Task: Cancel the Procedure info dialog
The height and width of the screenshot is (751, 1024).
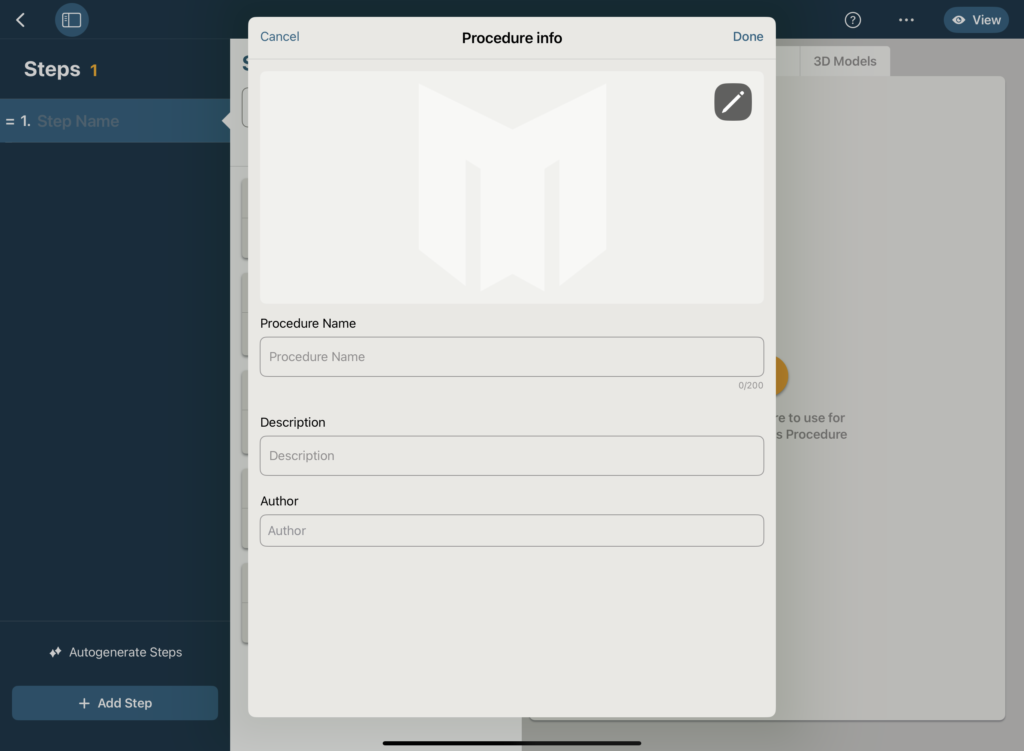Action: point(280,37)
